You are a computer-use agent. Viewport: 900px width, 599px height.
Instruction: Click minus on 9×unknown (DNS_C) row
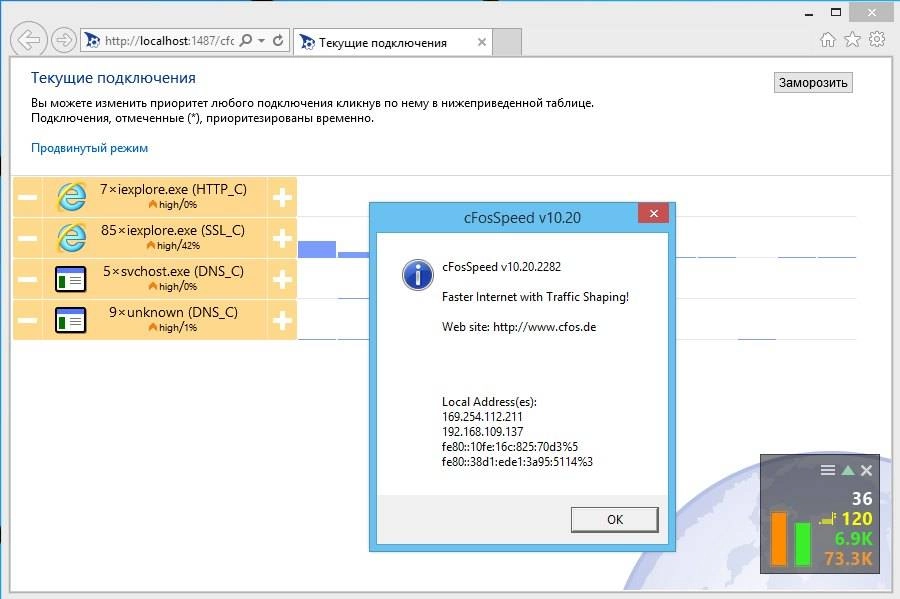tap(27, 320)
